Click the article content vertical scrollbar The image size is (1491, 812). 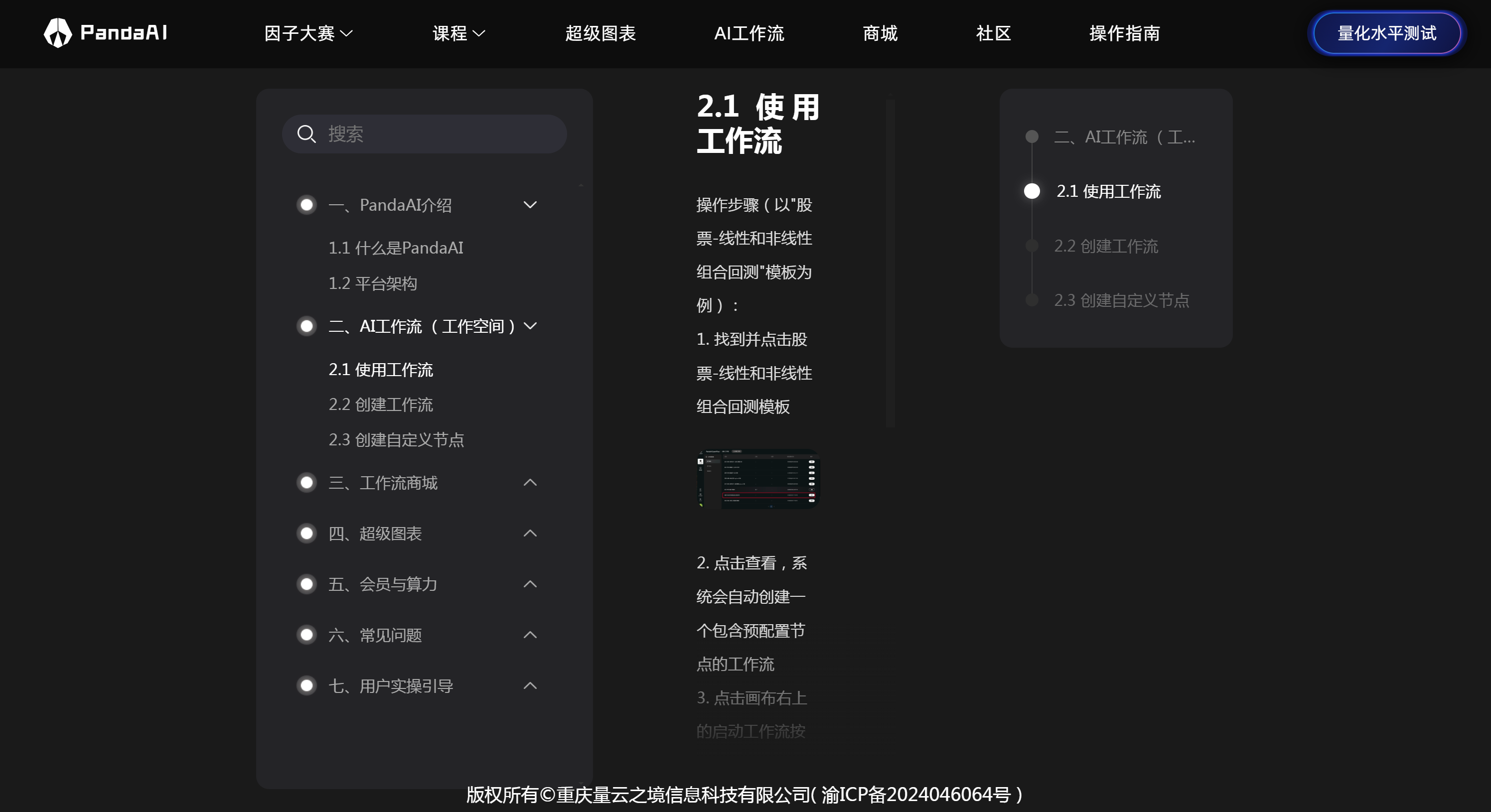point(890,264)
